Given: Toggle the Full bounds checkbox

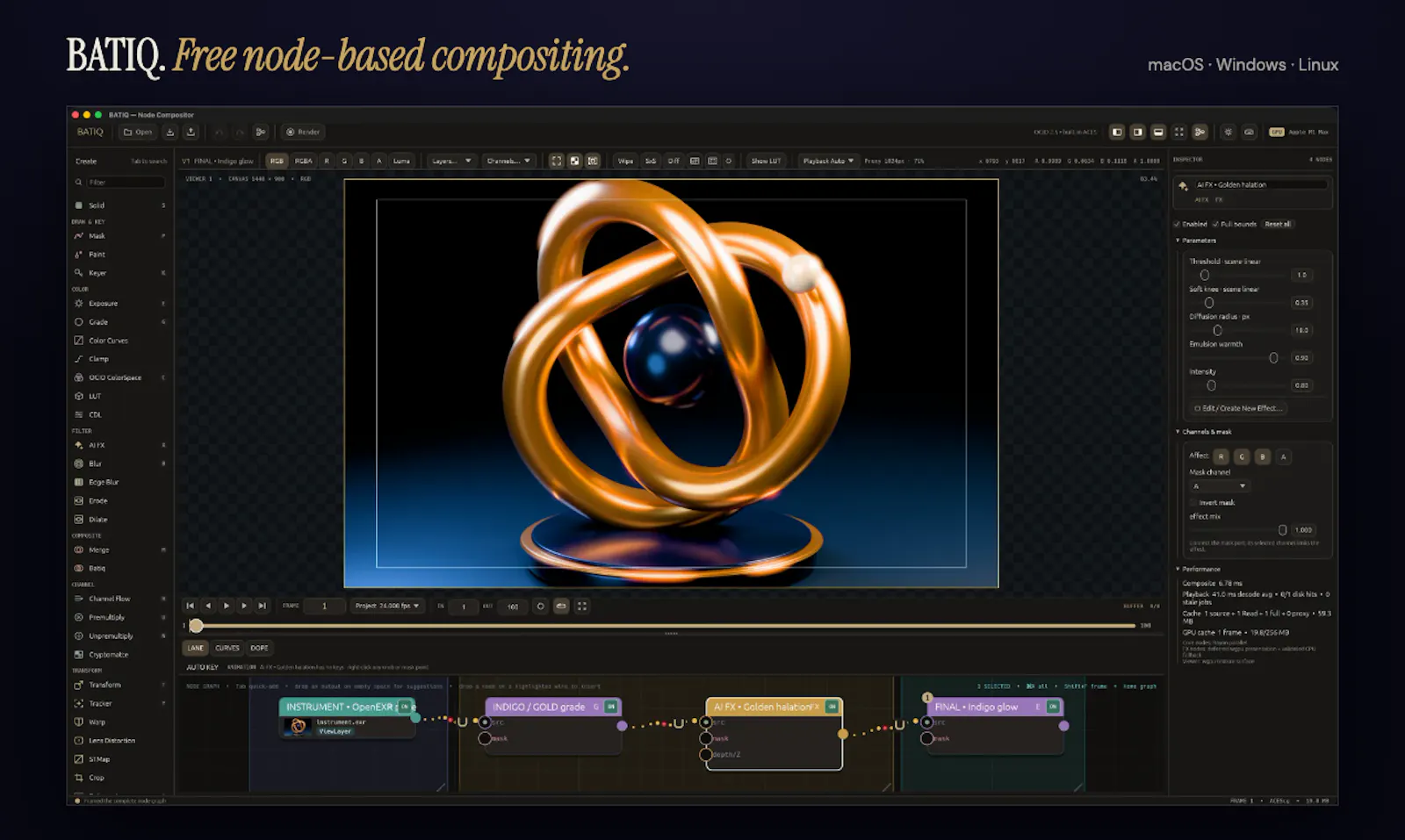Looking at the screenshot, I should point(1215,224).
